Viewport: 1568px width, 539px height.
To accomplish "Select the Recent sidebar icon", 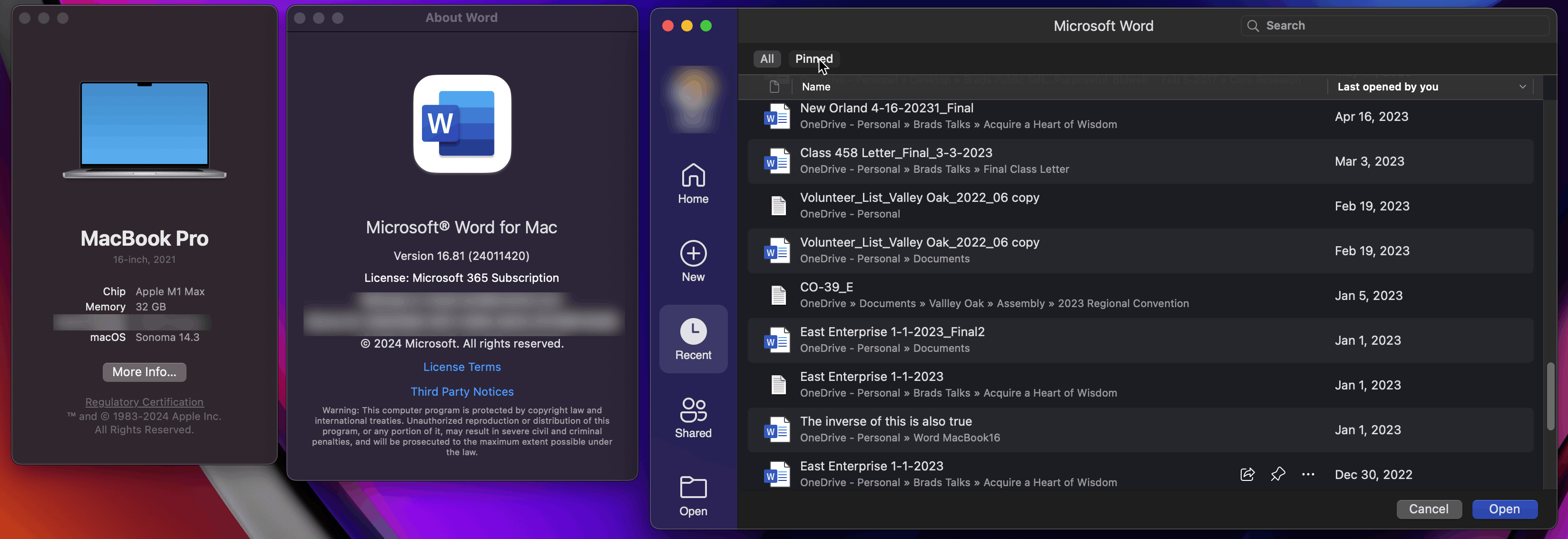I will click(693, 339).
